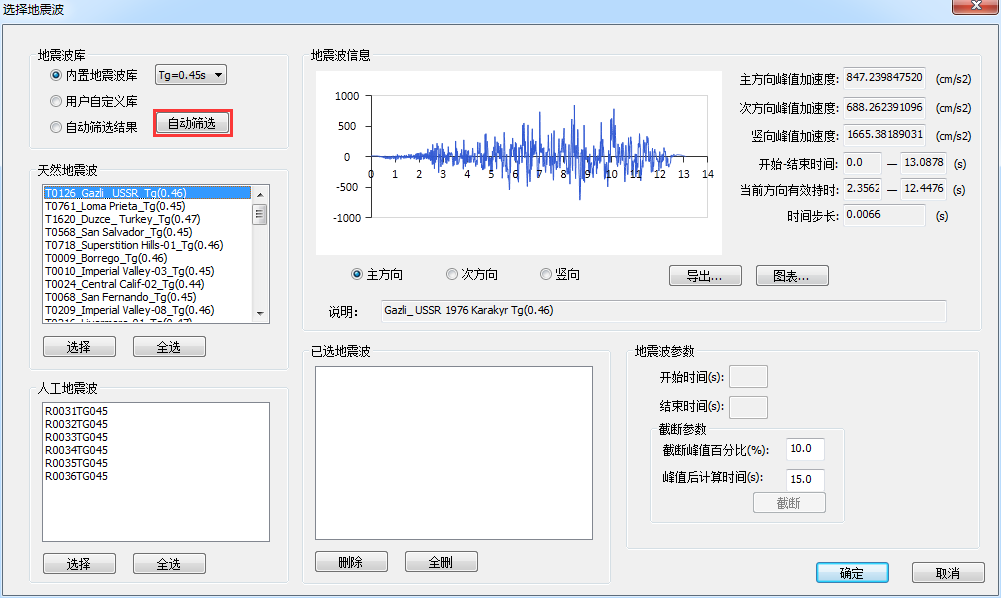Image resolution: width=1001 pixels, height=598 pixels.
Task: Select T0761_Loma Prieta wave in list
Action: [x=114, y=206]
